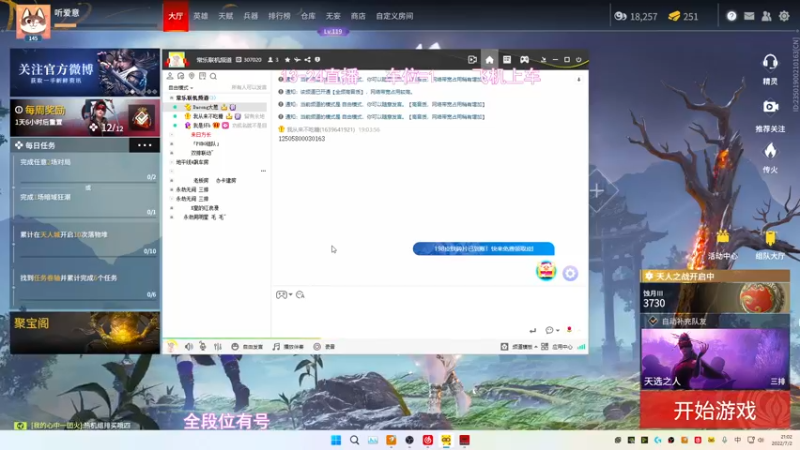This screenshot has width=800, height=450.
Task: Open 活动中心 icon
Action: (x=722, y=238)
